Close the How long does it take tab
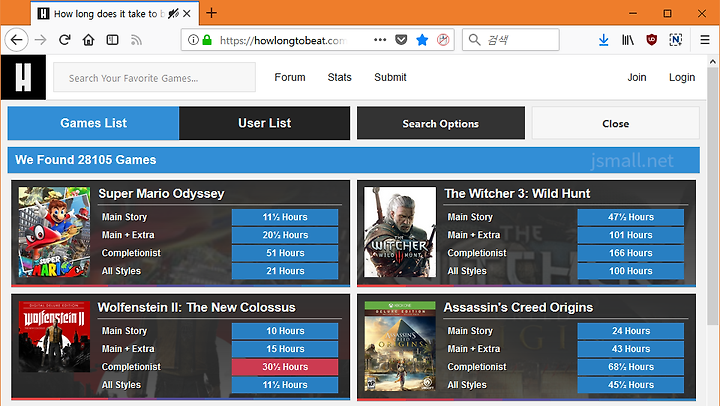Screen dimensions: 720x406 [187, 14]
